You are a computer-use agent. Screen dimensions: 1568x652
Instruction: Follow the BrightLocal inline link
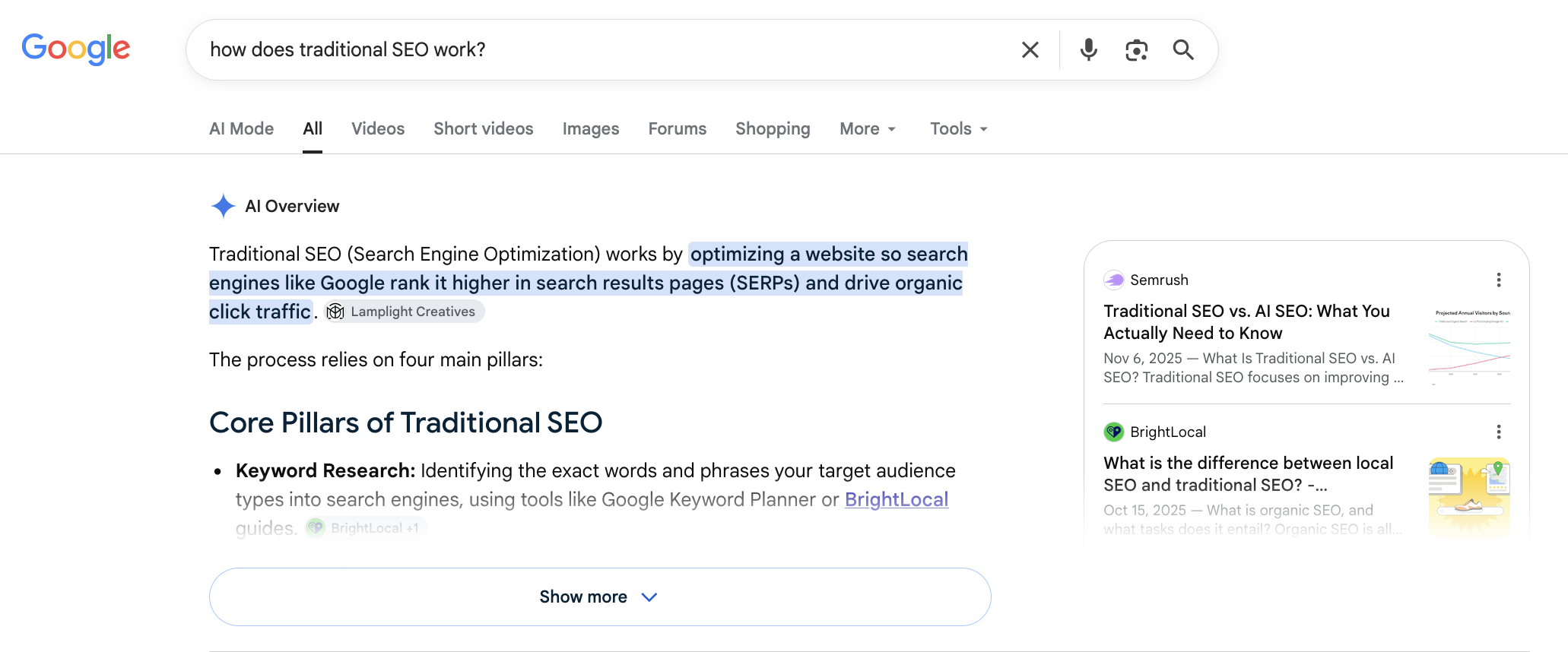pyautogui.click(x=897, y=499)
